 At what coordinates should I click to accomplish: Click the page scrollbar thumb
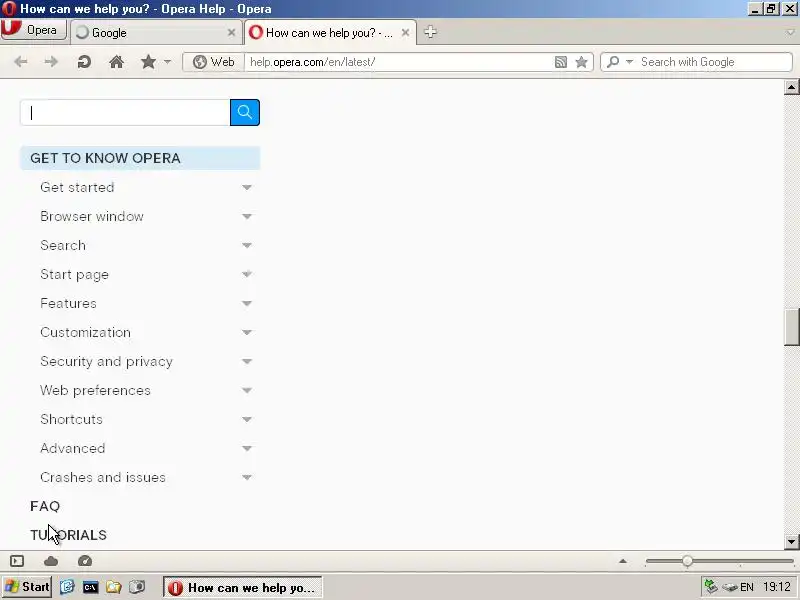coord(791,327)
